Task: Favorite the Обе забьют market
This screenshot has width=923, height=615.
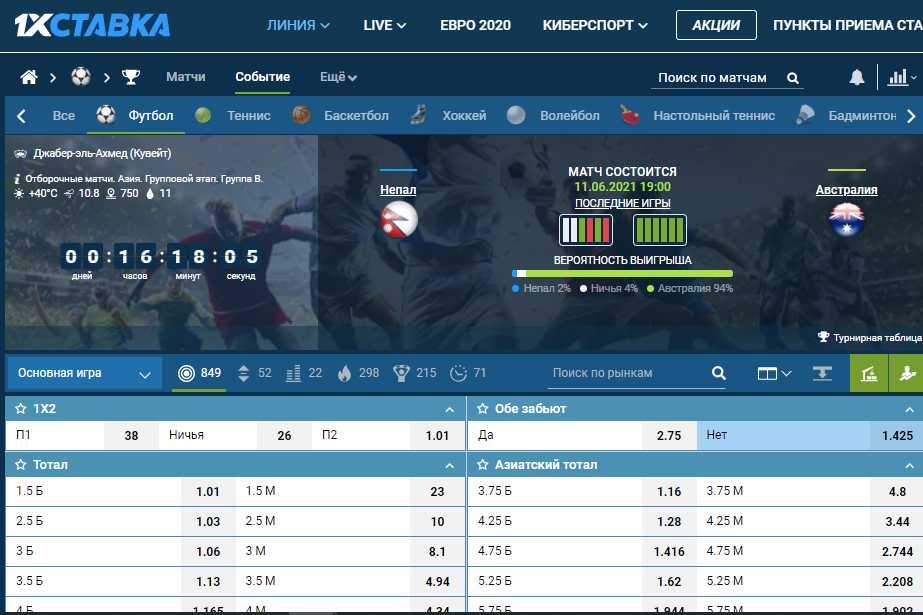Action: tap(483, 408)
